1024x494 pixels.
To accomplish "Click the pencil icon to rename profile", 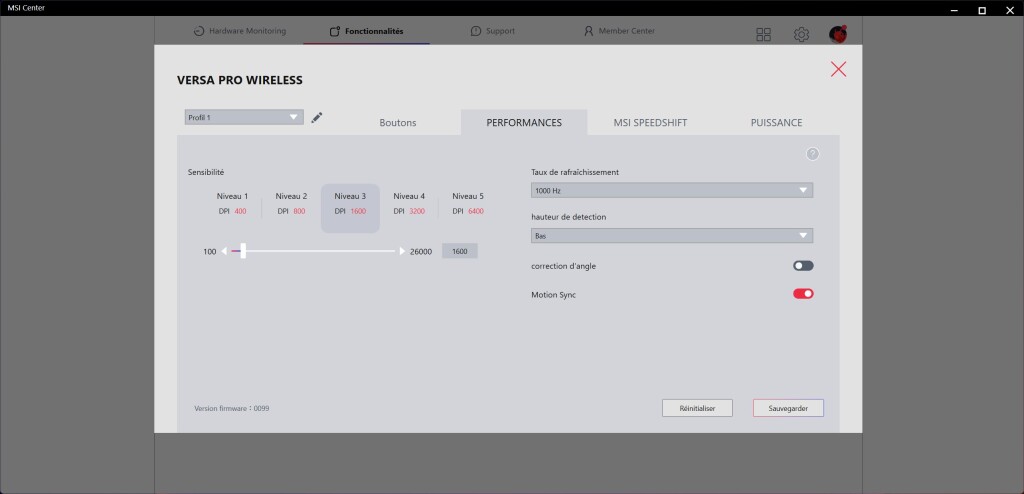I will click(317, 117).
